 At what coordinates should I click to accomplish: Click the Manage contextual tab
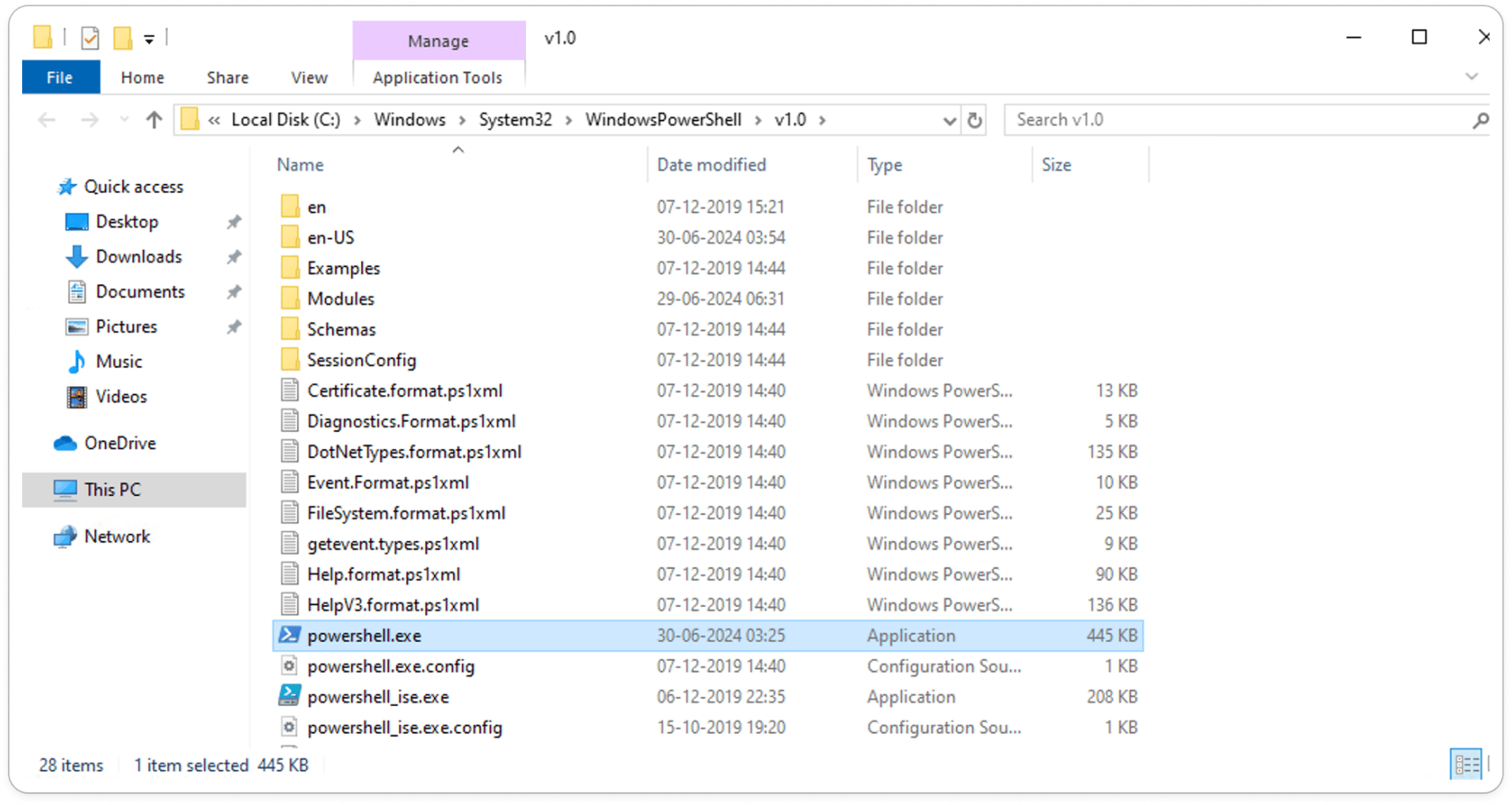tap(438, 41)
